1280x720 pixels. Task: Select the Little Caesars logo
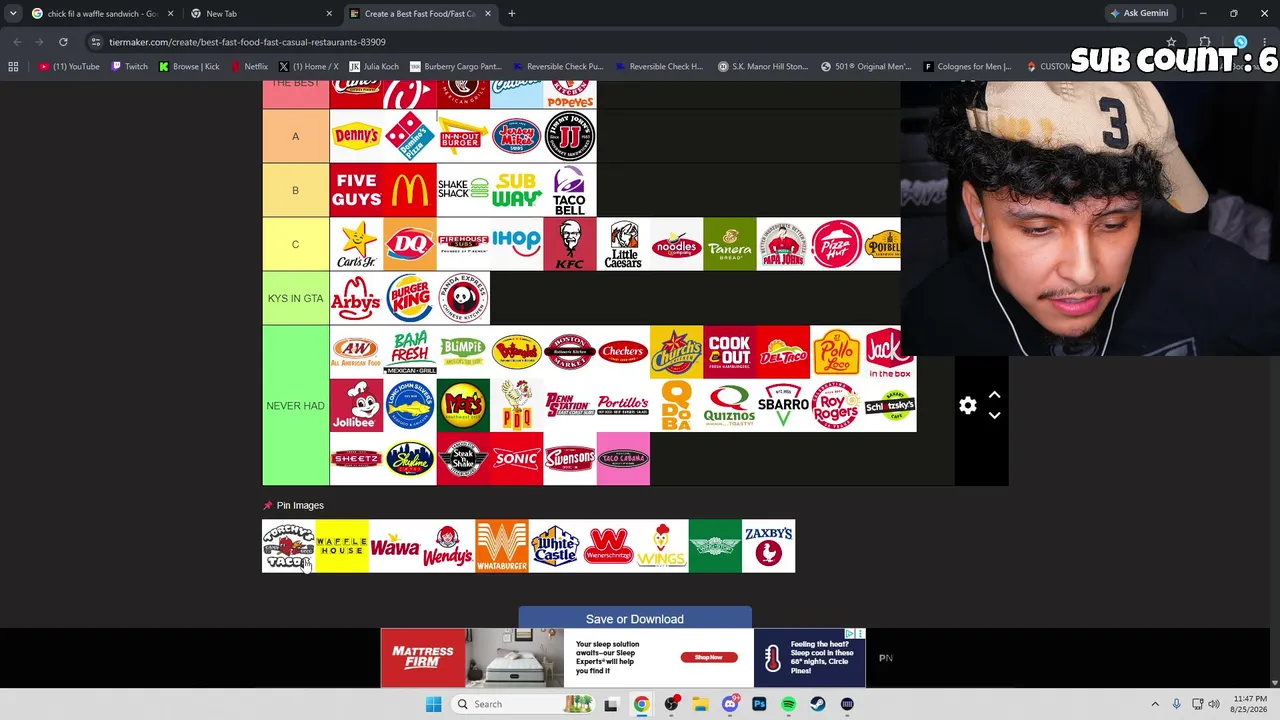(623, 244)
